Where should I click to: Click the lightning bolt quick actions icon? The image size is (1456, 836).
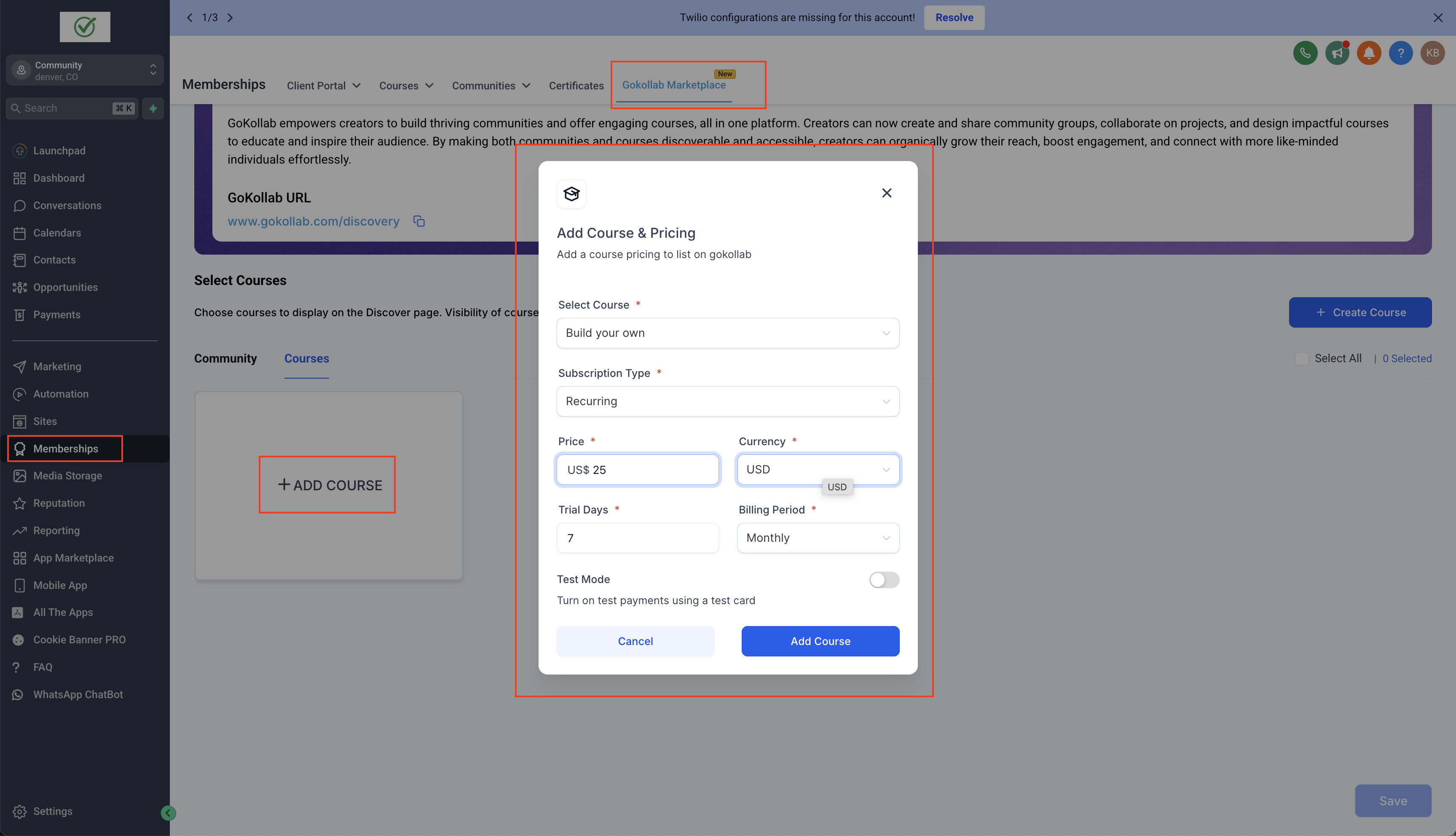153,108
